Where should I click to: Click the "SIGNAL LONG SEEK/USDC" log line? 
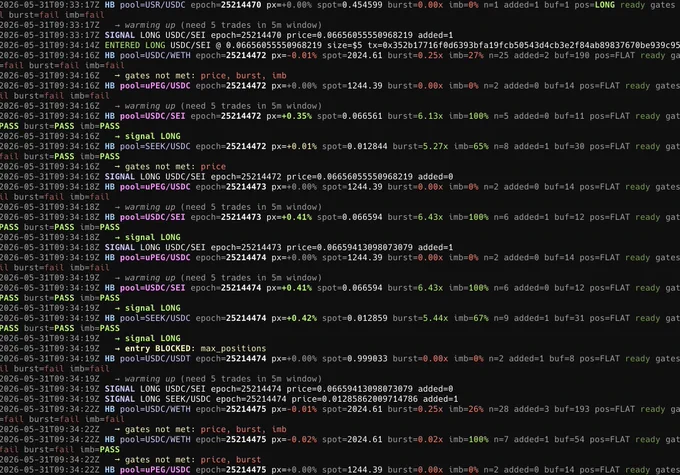click(x=229, y=399)
